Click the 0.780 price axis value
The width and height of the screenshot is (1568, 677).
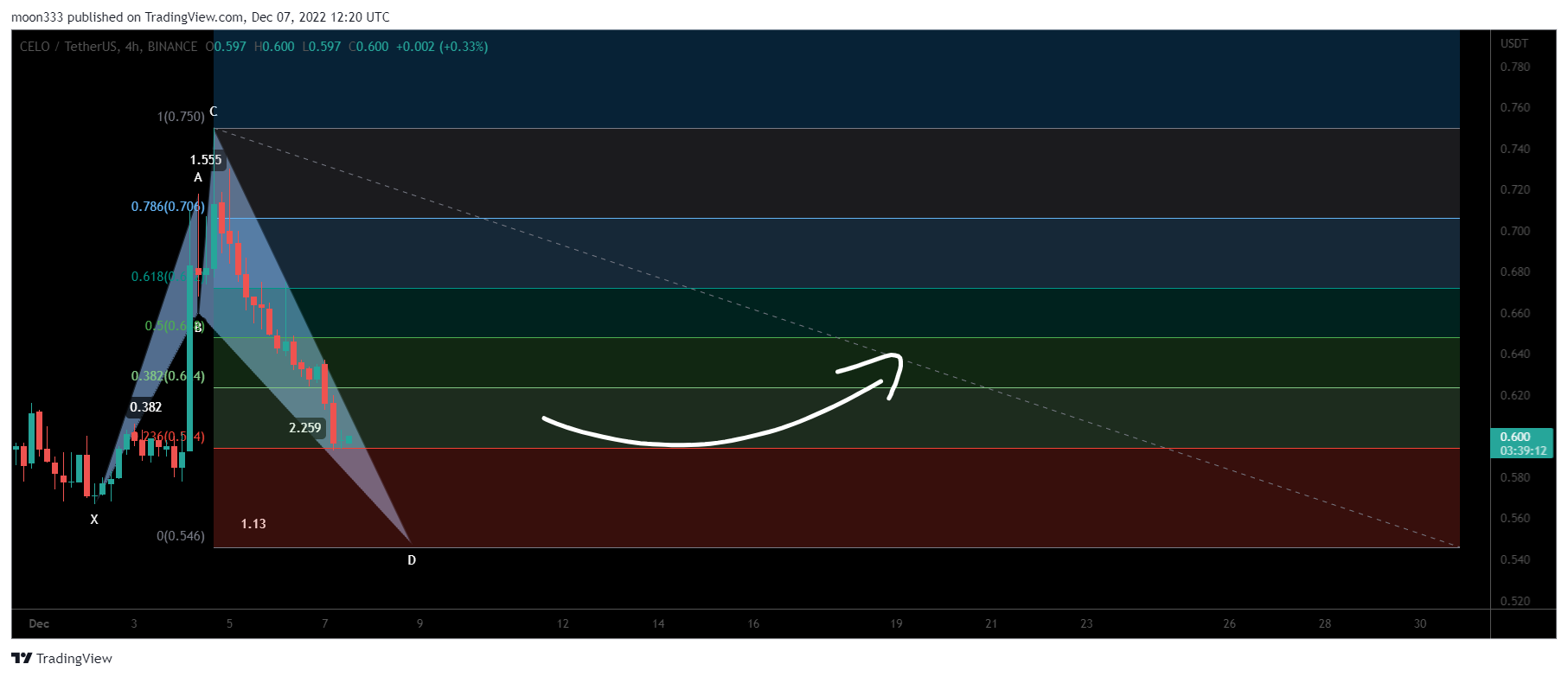(1515, 67)
